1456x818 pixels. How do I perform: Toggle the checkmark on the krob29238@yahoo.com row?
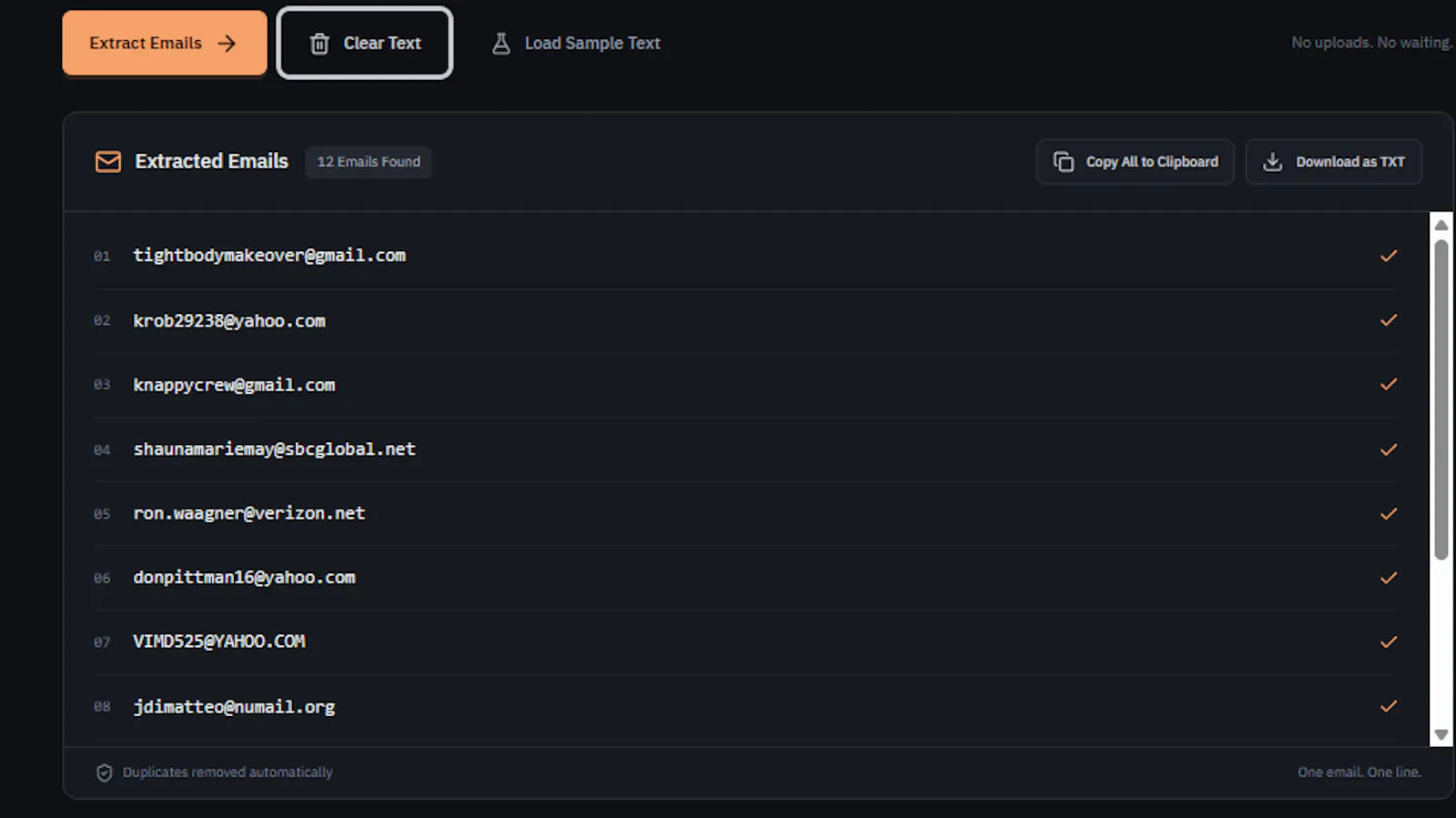click(1389, 320)
